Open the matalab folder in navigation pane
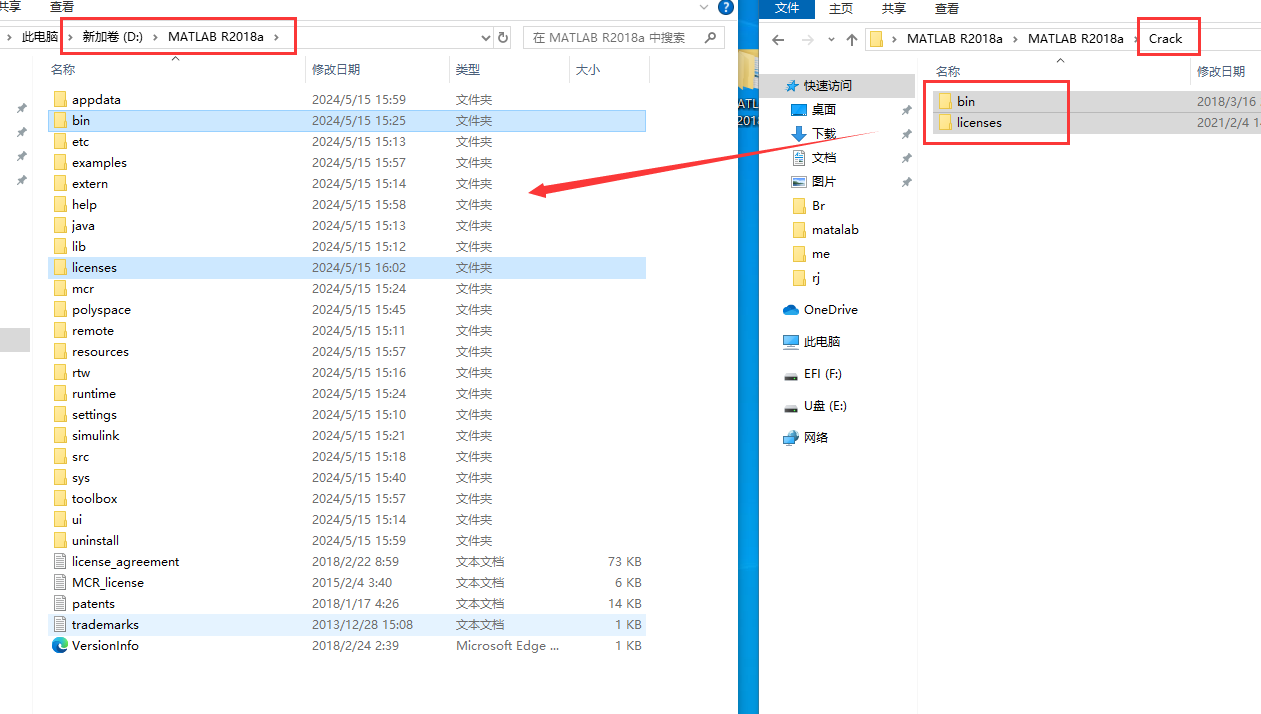This screenshot has width=1261, height=714. (x=834, y=230)
